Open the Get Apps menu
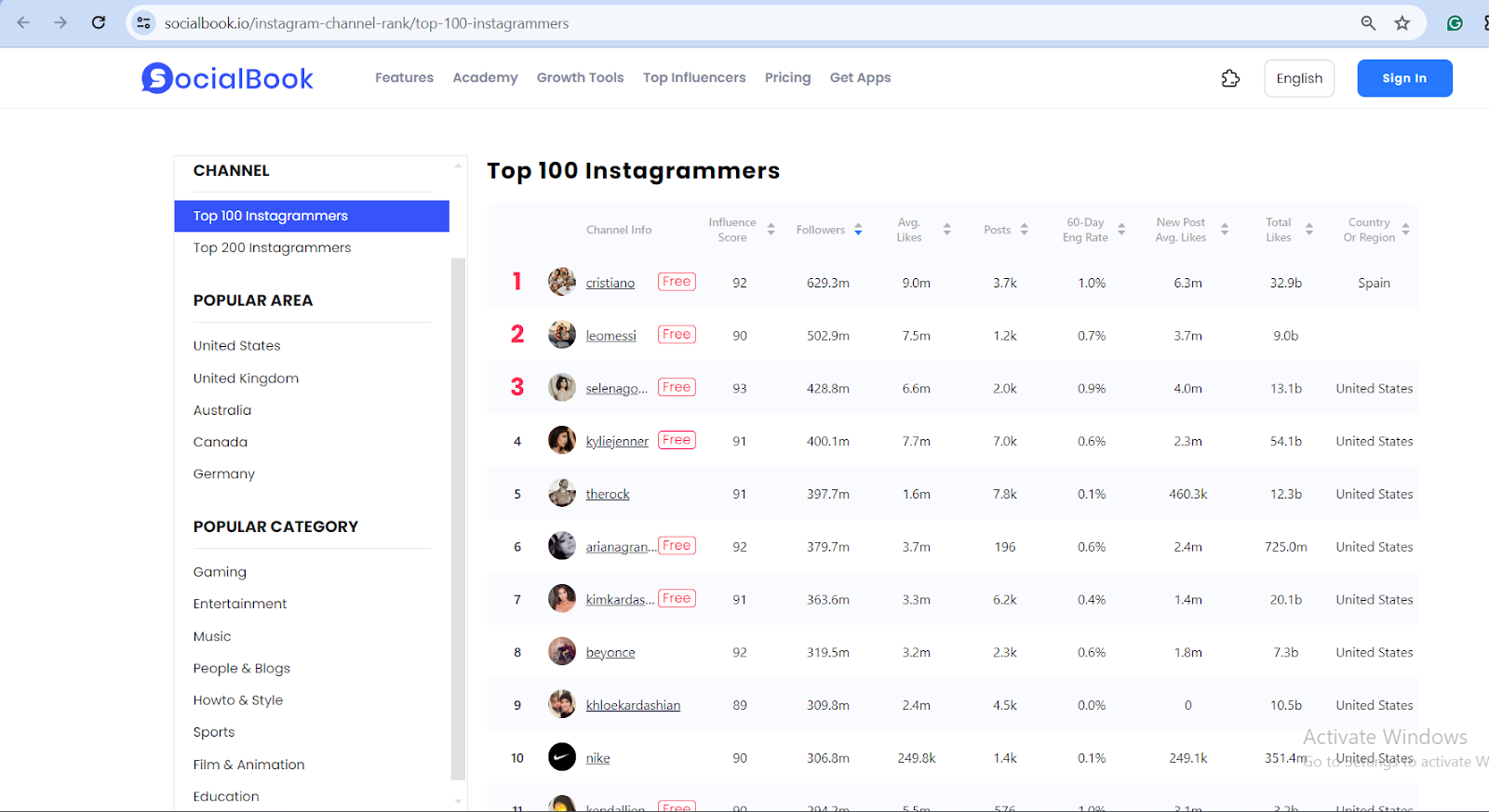This screenshot has height=812, width=1489. point(860,78)
